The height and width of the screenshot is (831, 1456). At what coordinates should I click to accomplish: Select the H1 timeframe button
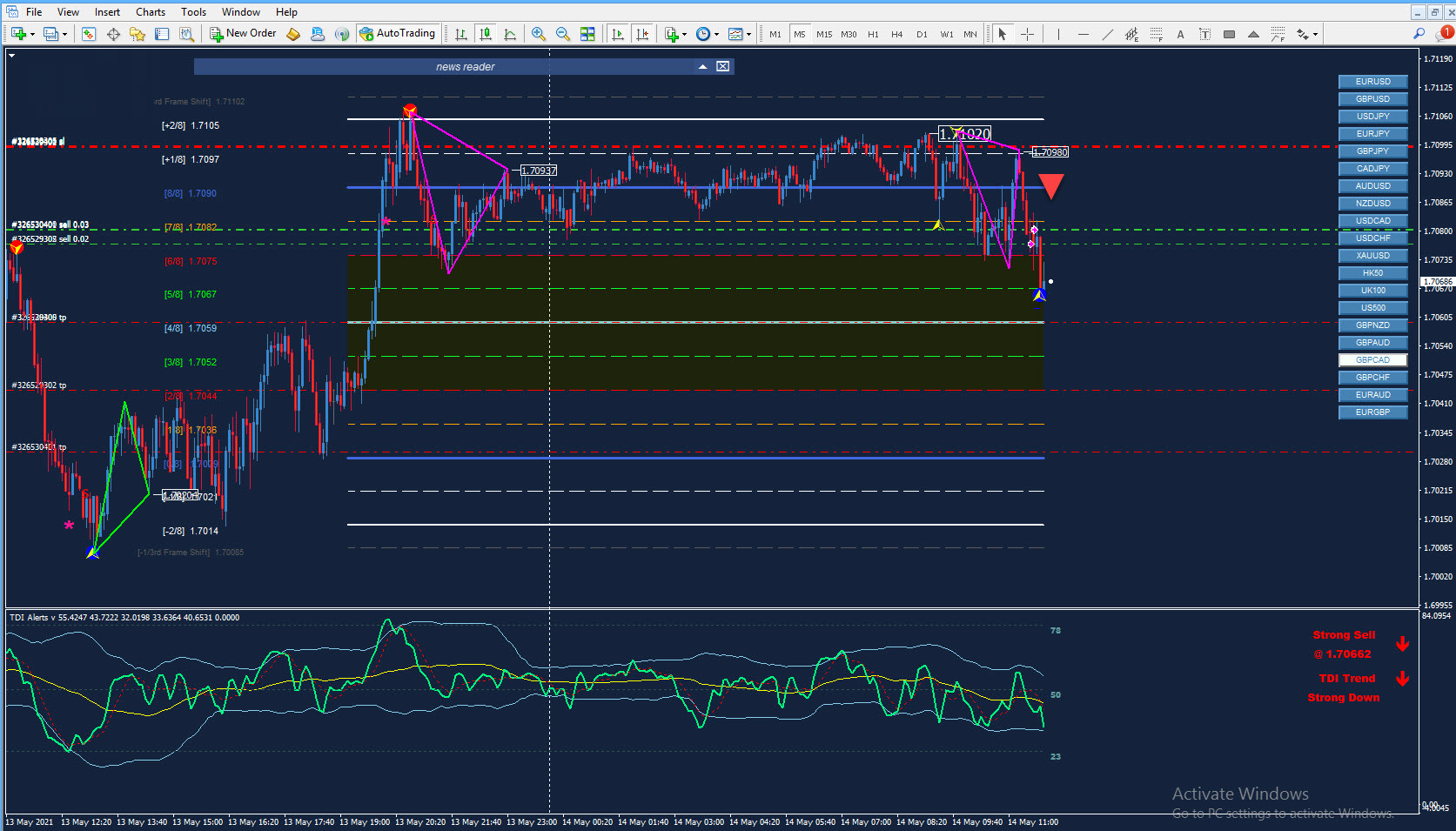point(873,34)
